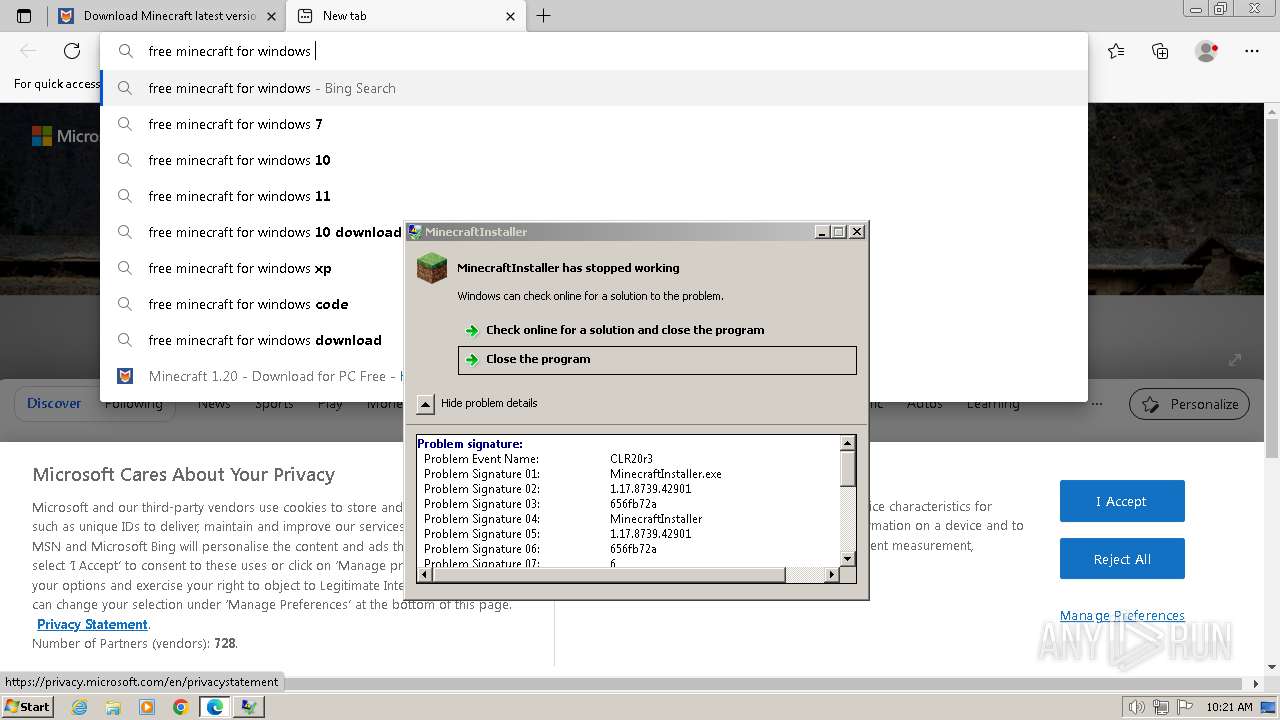Viewport: 1280px width, 720px height.
Task: Choose suggestion free minecraft for windows code
Action: pos(252,304)
